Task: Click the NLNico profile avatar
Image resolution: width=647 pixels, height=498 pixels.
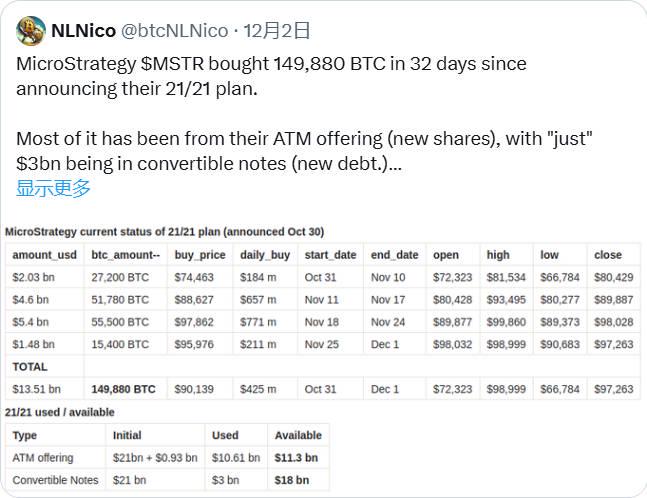Action: (30, 30)
